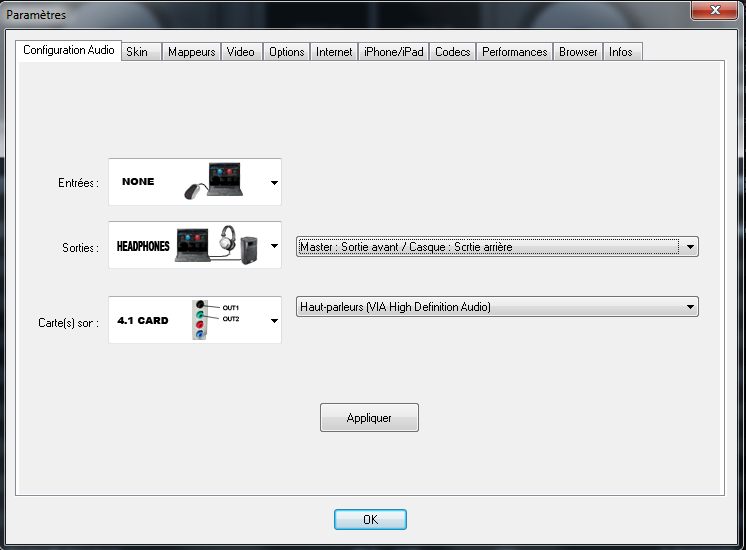746x550 pixels.
Task: Click the NONE text in inputs selector
Action: point(138,181)
